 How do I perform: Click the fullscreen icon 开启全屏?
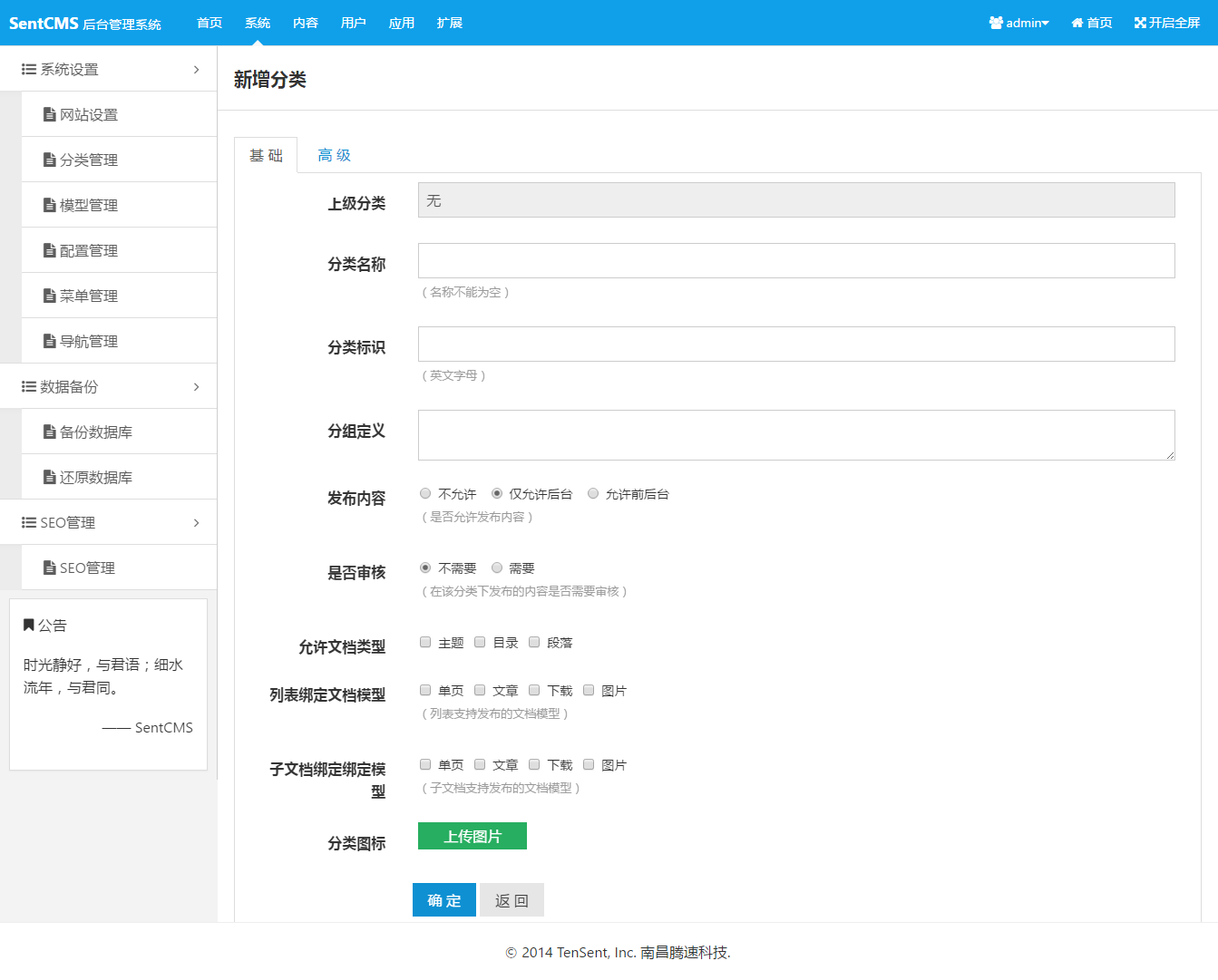click(x=1140, y=23)
